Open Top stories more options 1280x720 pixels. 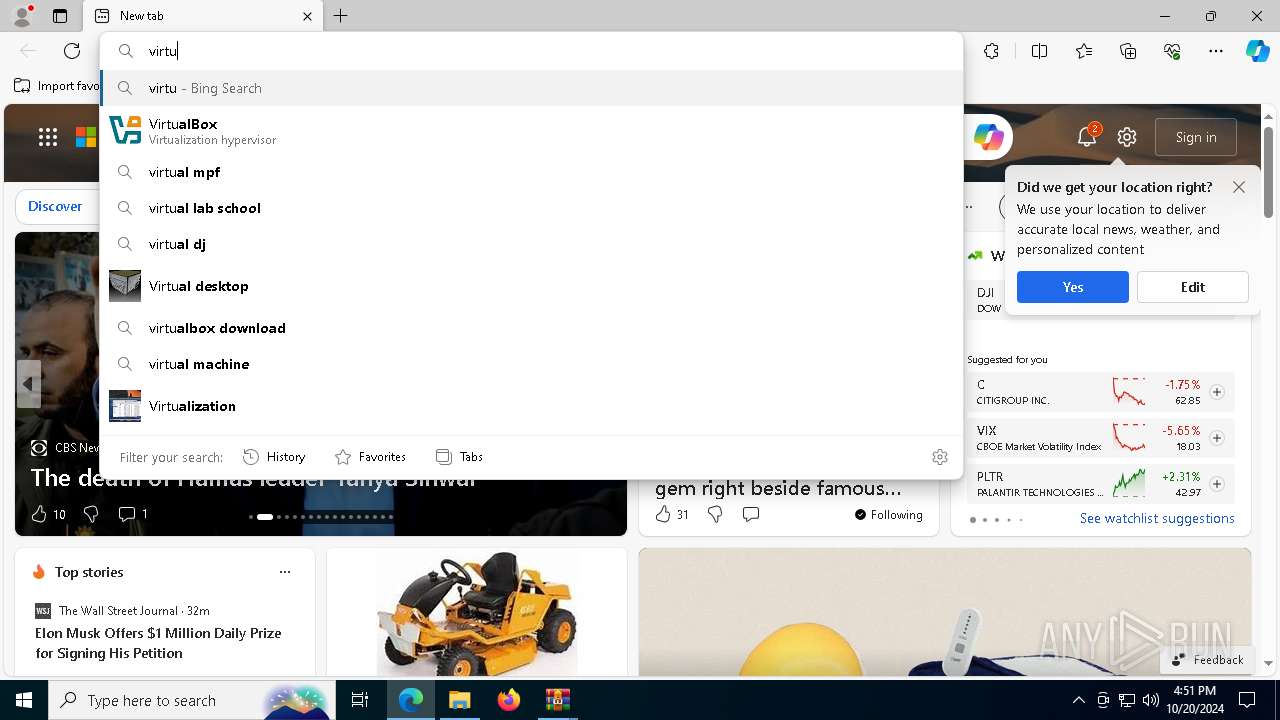[285, 572]
